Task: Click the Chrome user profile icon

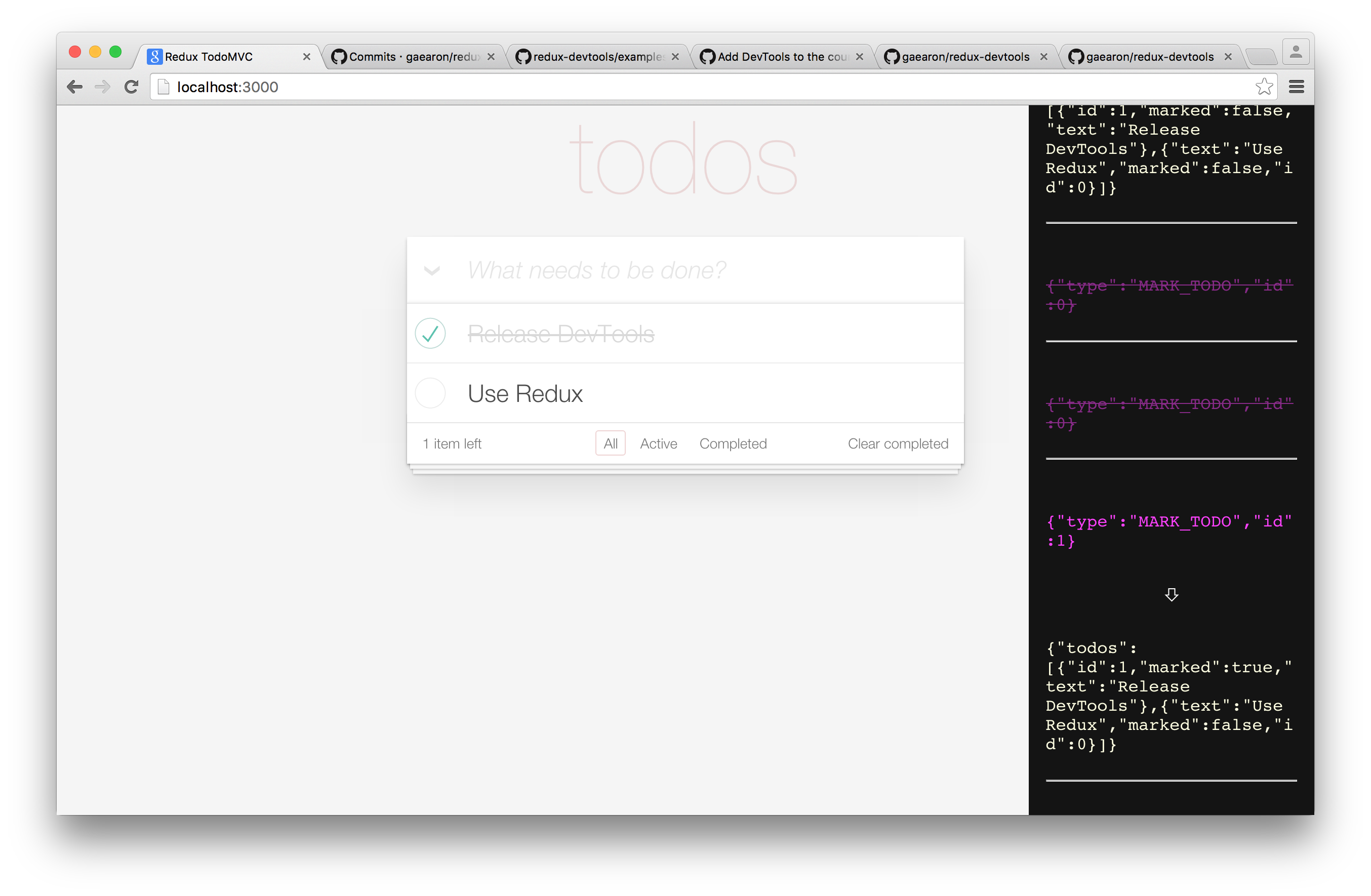Action: coord(1296,53)
